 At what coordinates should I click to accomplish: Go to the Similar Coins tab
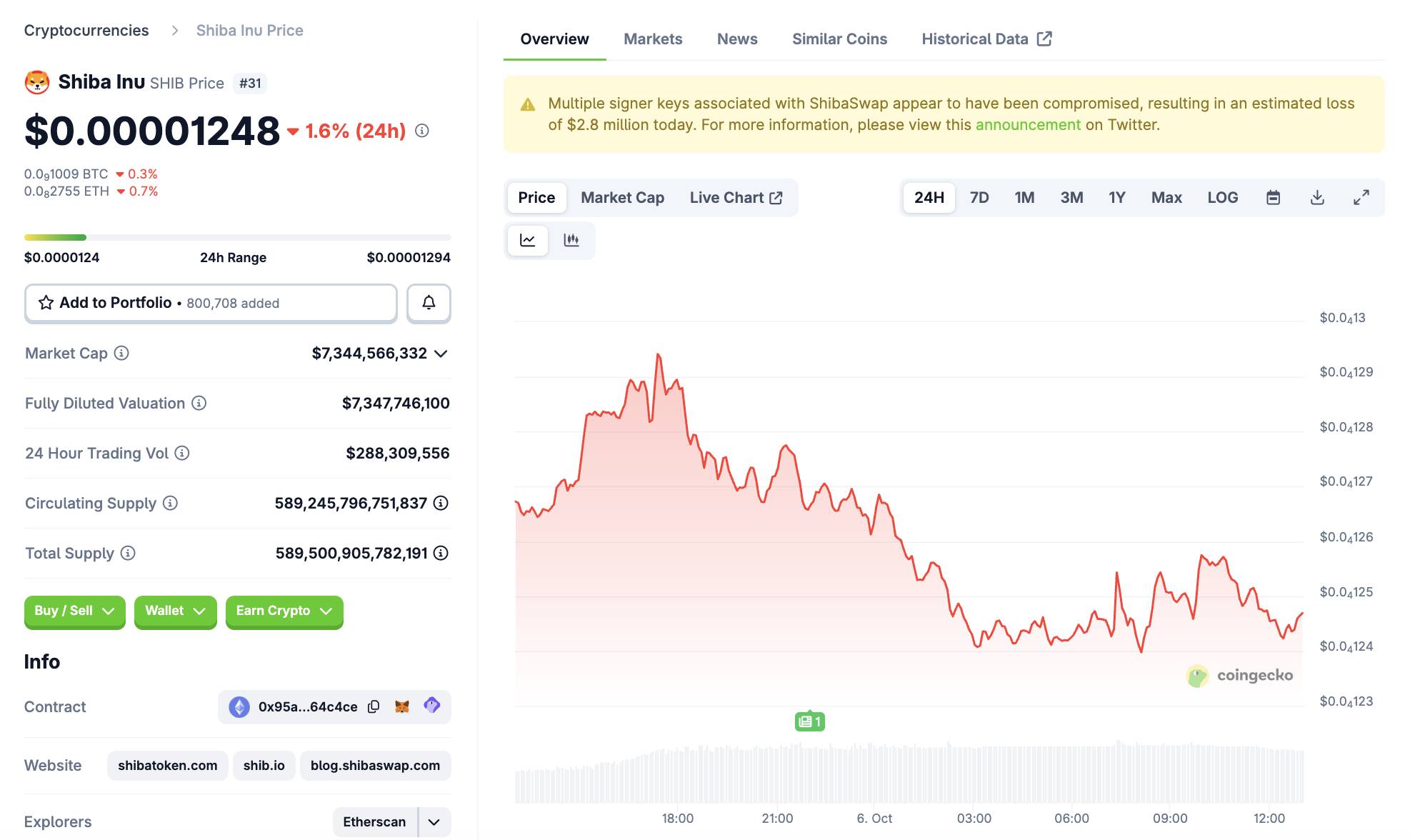[x=839, y=39]
